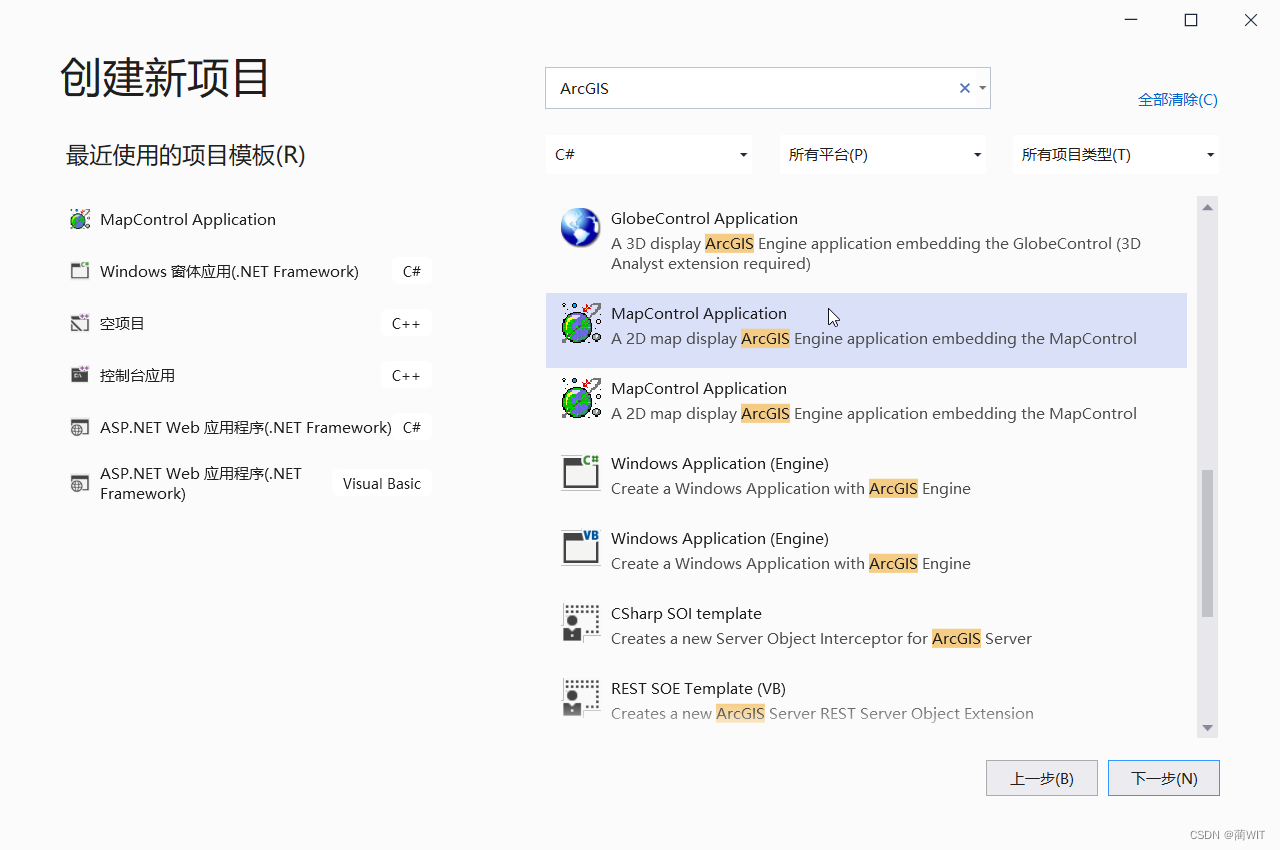Click the VB Windows Application (Engine) icon

(581, 547)
